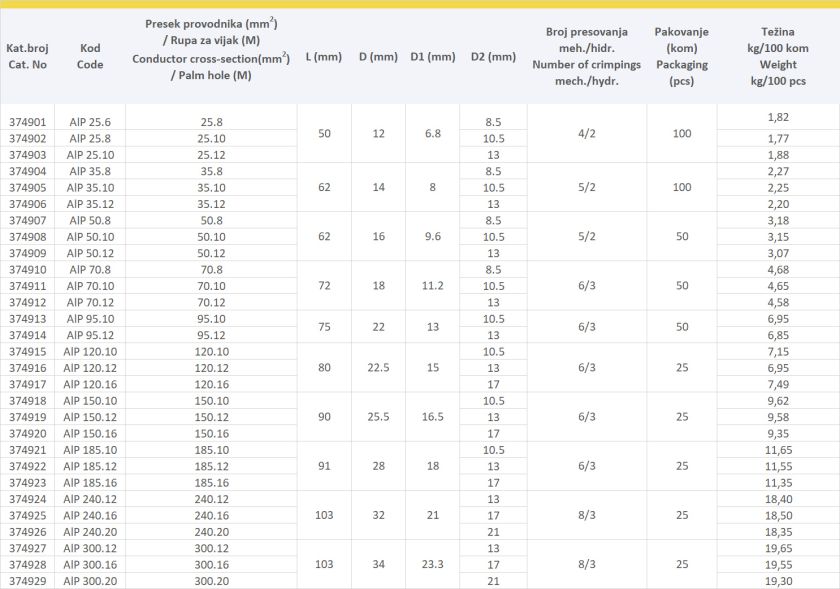Click the D1 (mm) column header

pyautogui.click(x=432, y=57)
